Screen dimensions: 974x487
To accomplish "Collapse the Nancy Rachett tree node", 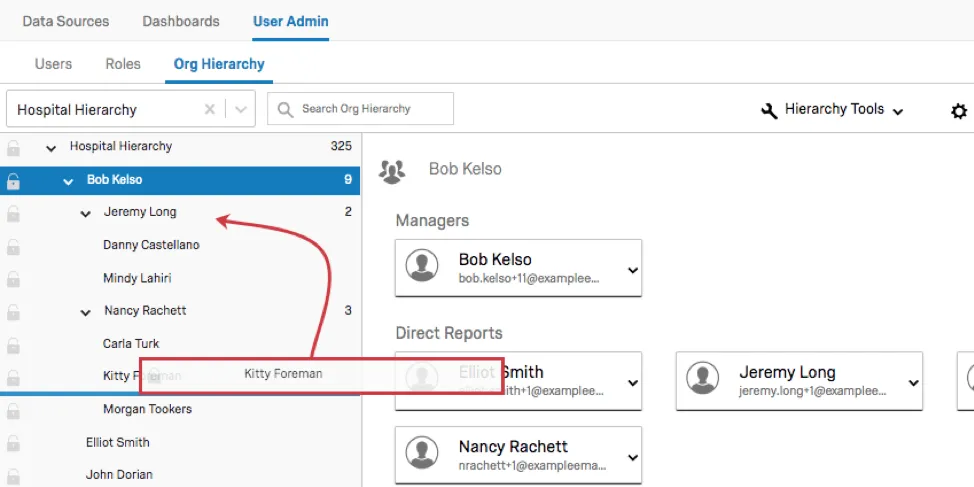I will (86, 312).
